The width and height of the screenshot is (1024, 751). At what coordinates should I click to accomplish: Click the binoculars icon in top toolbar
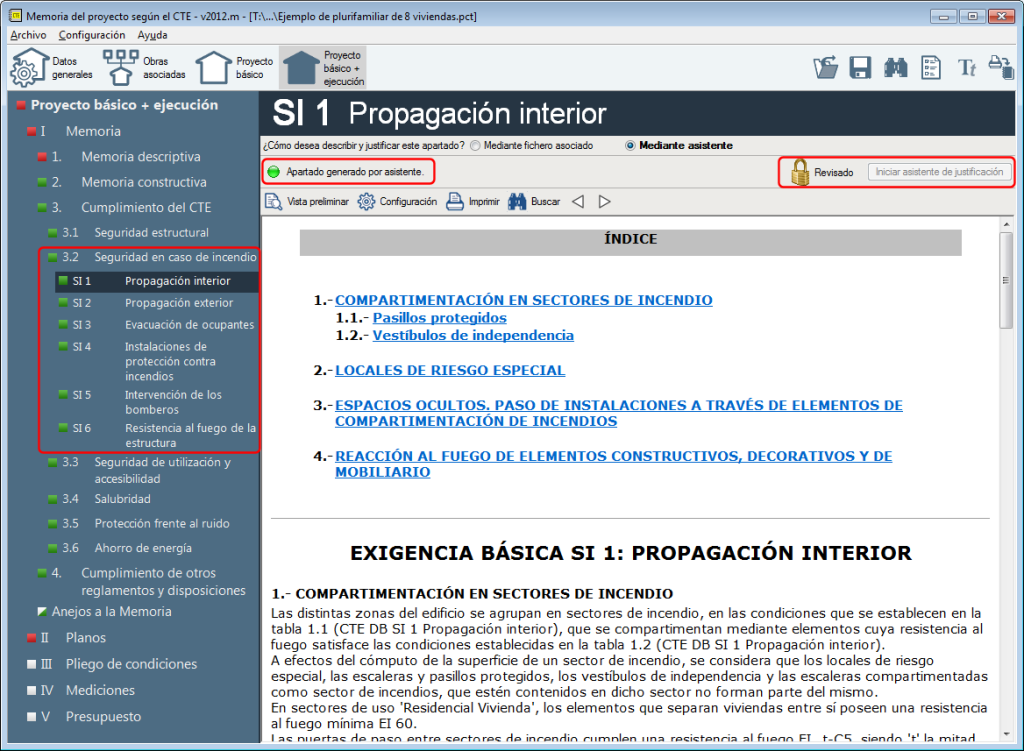point(895,67)
